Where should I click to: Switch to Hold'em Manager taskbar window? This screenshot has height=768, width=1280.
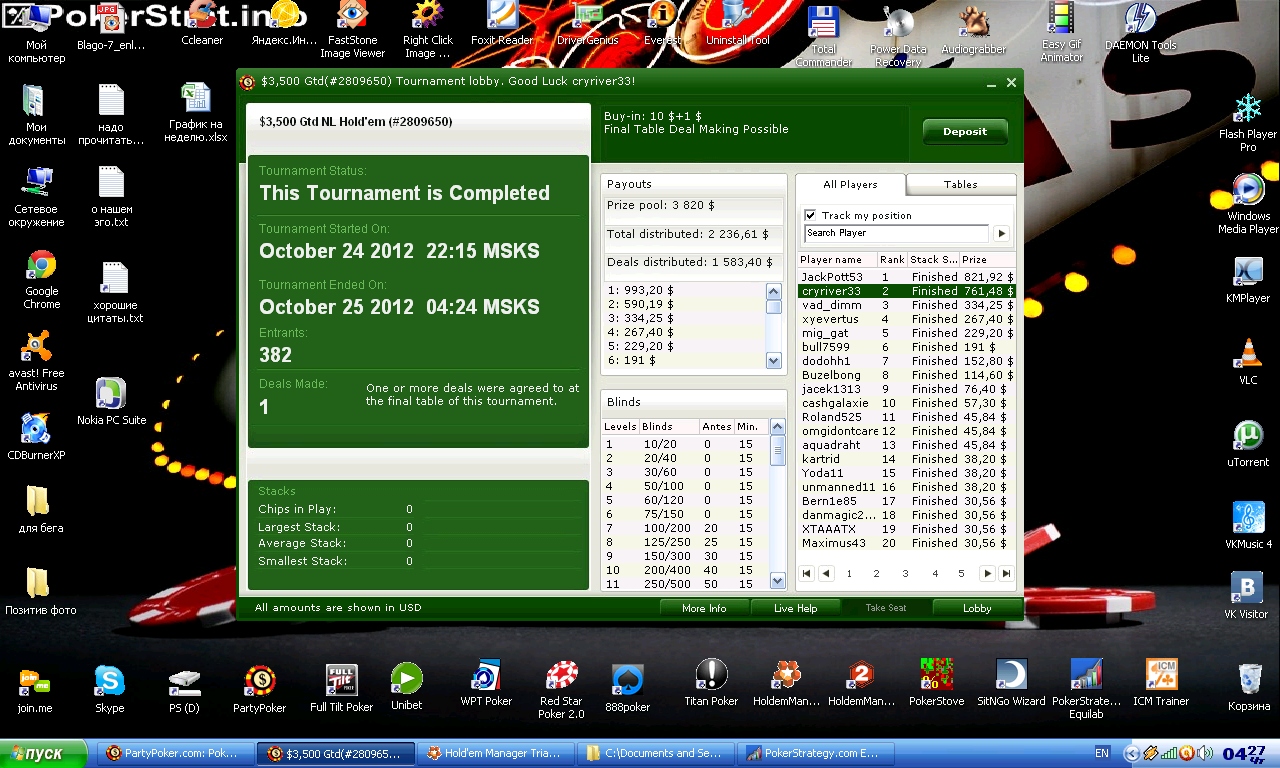[494, 753]
